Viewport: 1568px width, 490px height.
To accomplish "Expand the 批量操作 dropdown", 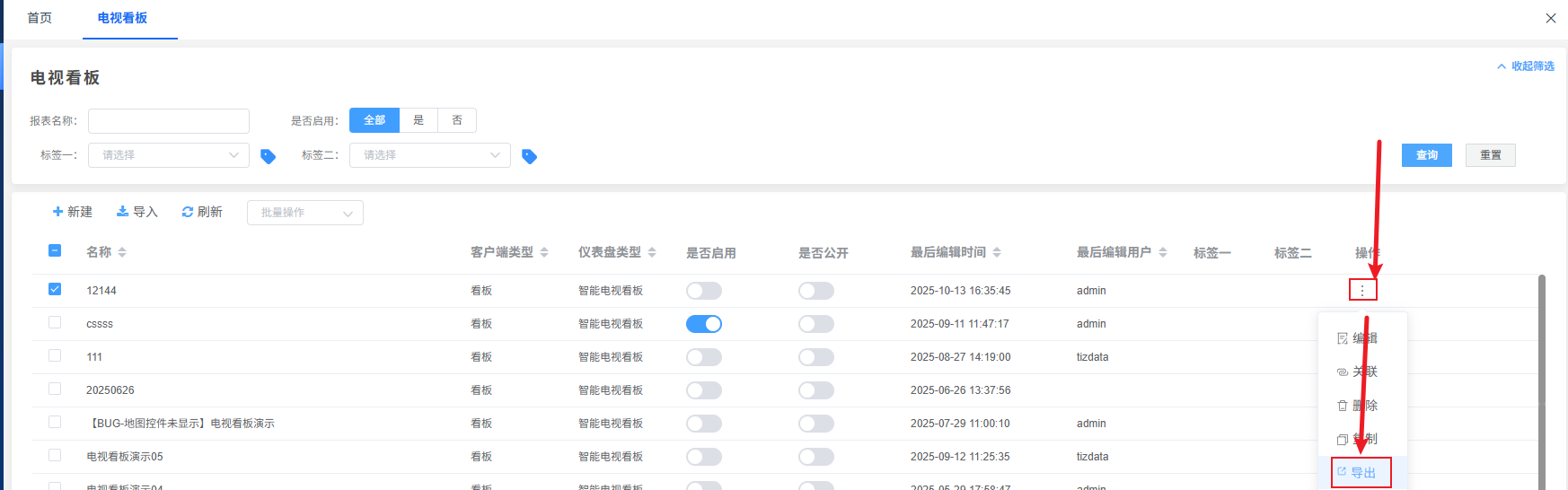I will pyautogui.click(x=305, y=213).
